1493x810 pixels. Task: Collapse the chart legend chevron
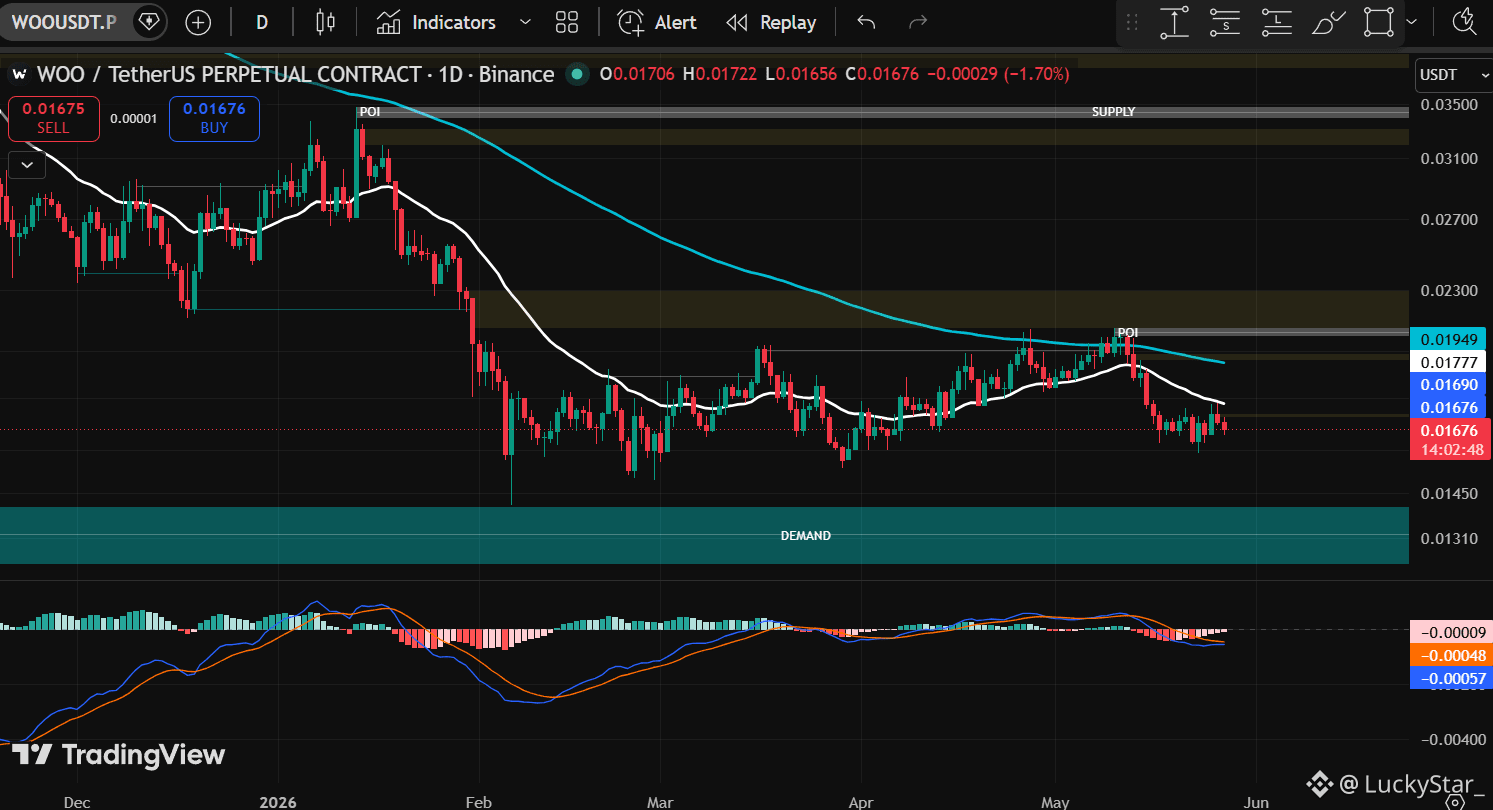click(x=26, y=163)
